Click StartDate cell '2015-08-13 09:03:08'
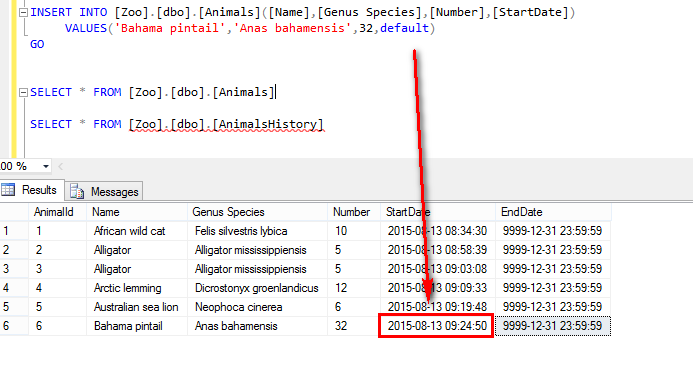This screenshot has height=368, width=693. pyautogui.click(x=438, y=269)
